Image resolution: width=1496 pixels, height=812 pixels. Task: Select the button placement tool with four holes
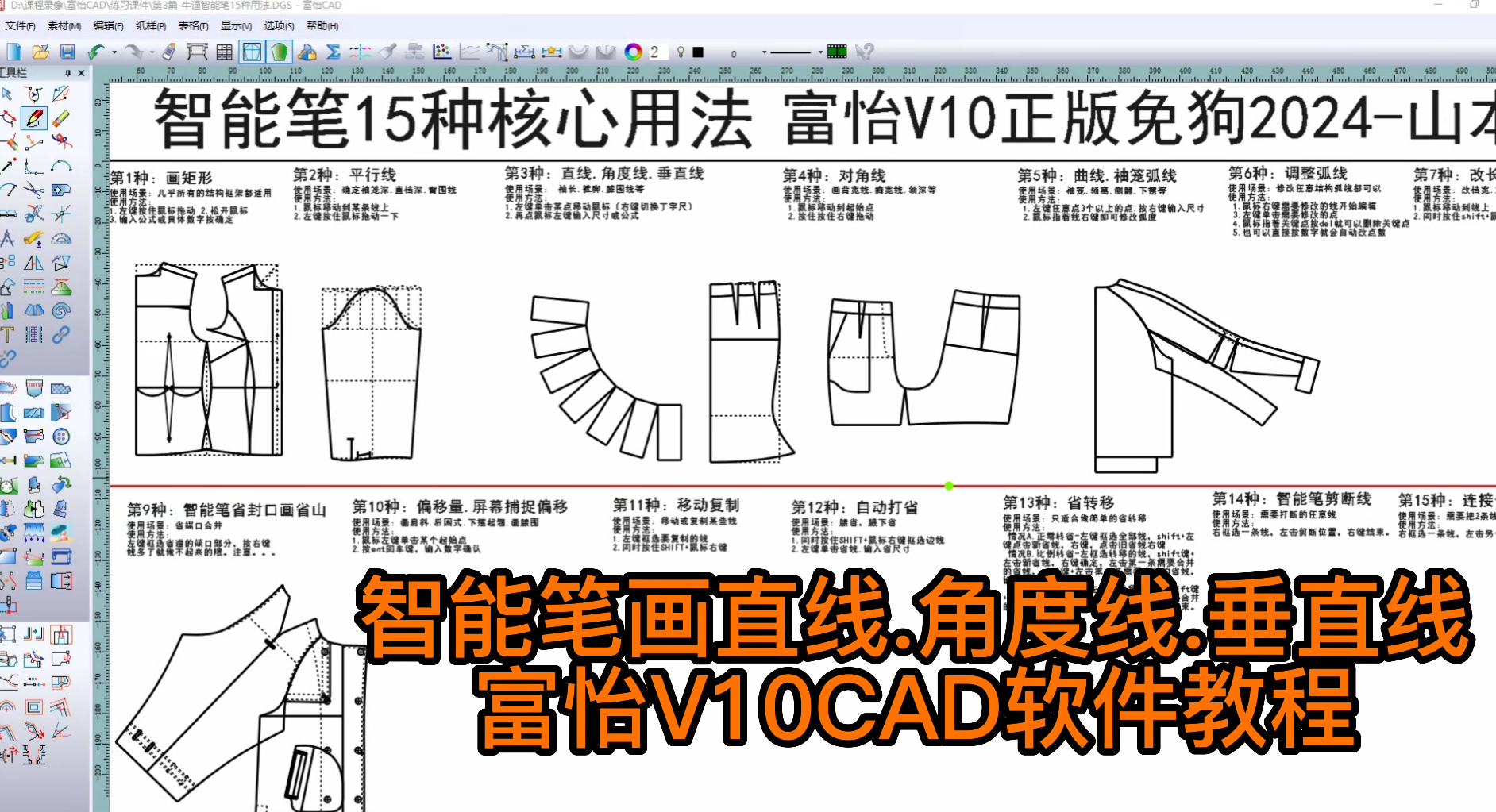[x=61, y=437]
